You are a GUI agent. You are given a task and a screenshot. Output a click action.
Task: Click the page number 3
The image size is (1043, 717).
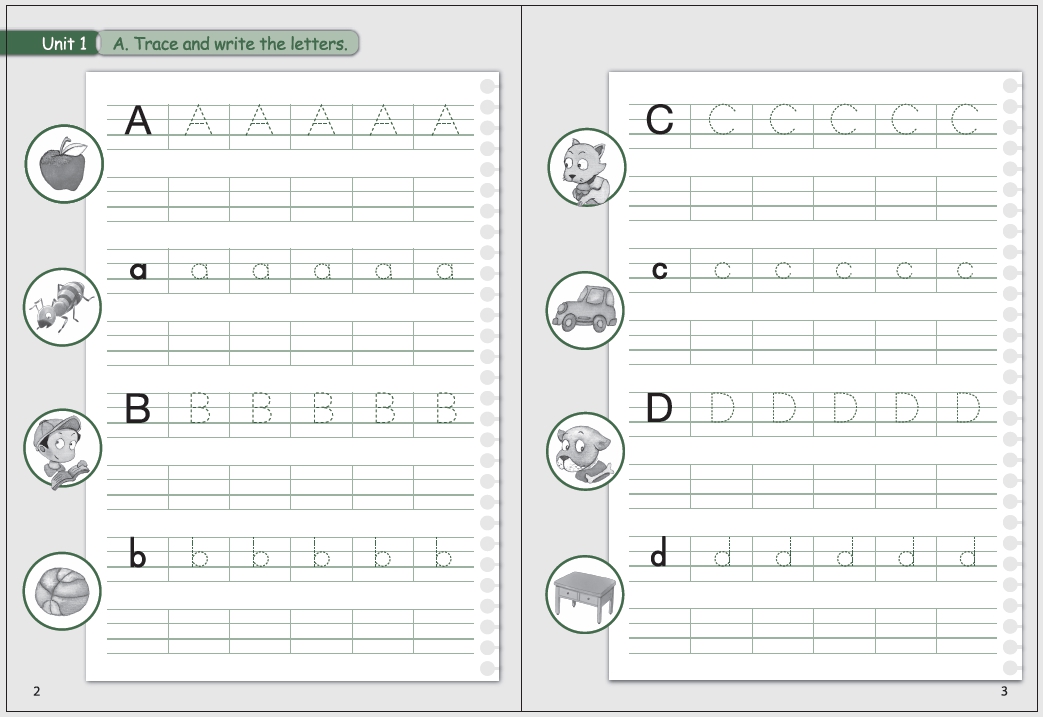(1004, 692)
